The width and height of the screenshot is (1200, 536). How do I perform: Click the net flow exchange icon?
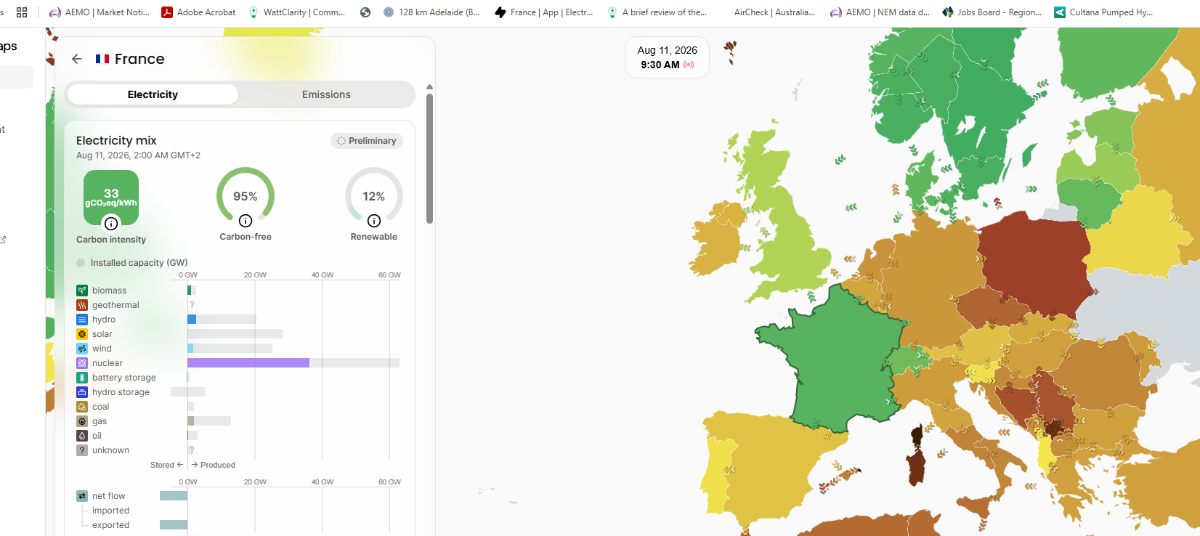click(x=82, y=496)
